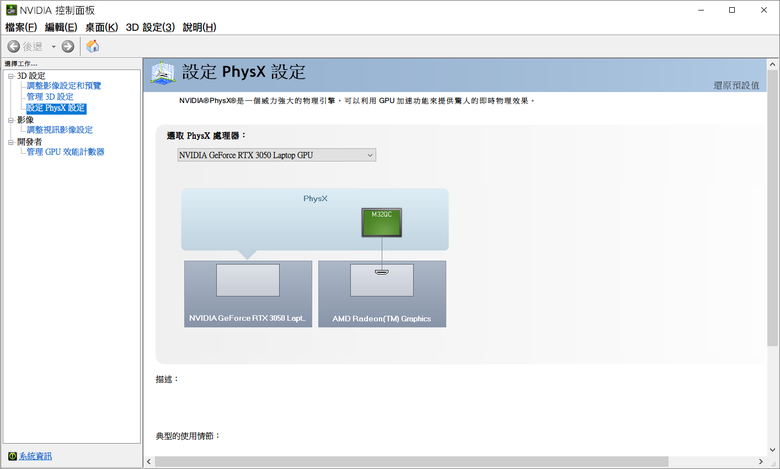Open the 檔案(F) menu
Image resolution: width=780 pixels, height=469 pixels.
[x=21, y=27]
